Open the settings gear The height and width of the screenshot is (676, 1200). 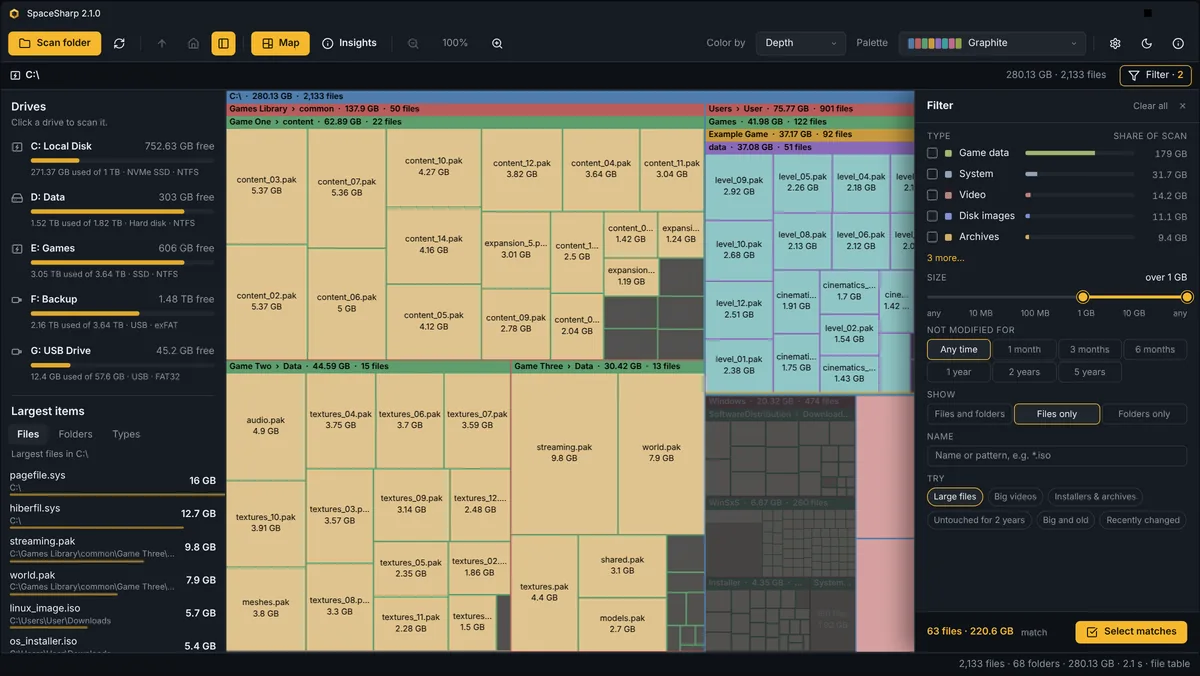(1115, 43)
